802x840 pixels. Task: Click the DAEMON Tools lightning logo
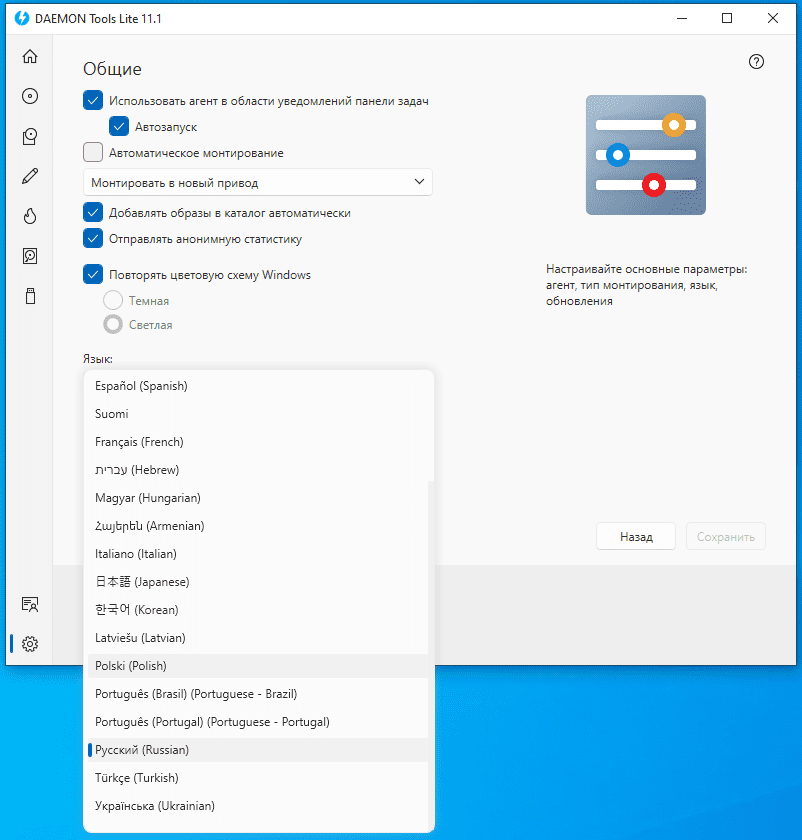(x=22, y=18)
